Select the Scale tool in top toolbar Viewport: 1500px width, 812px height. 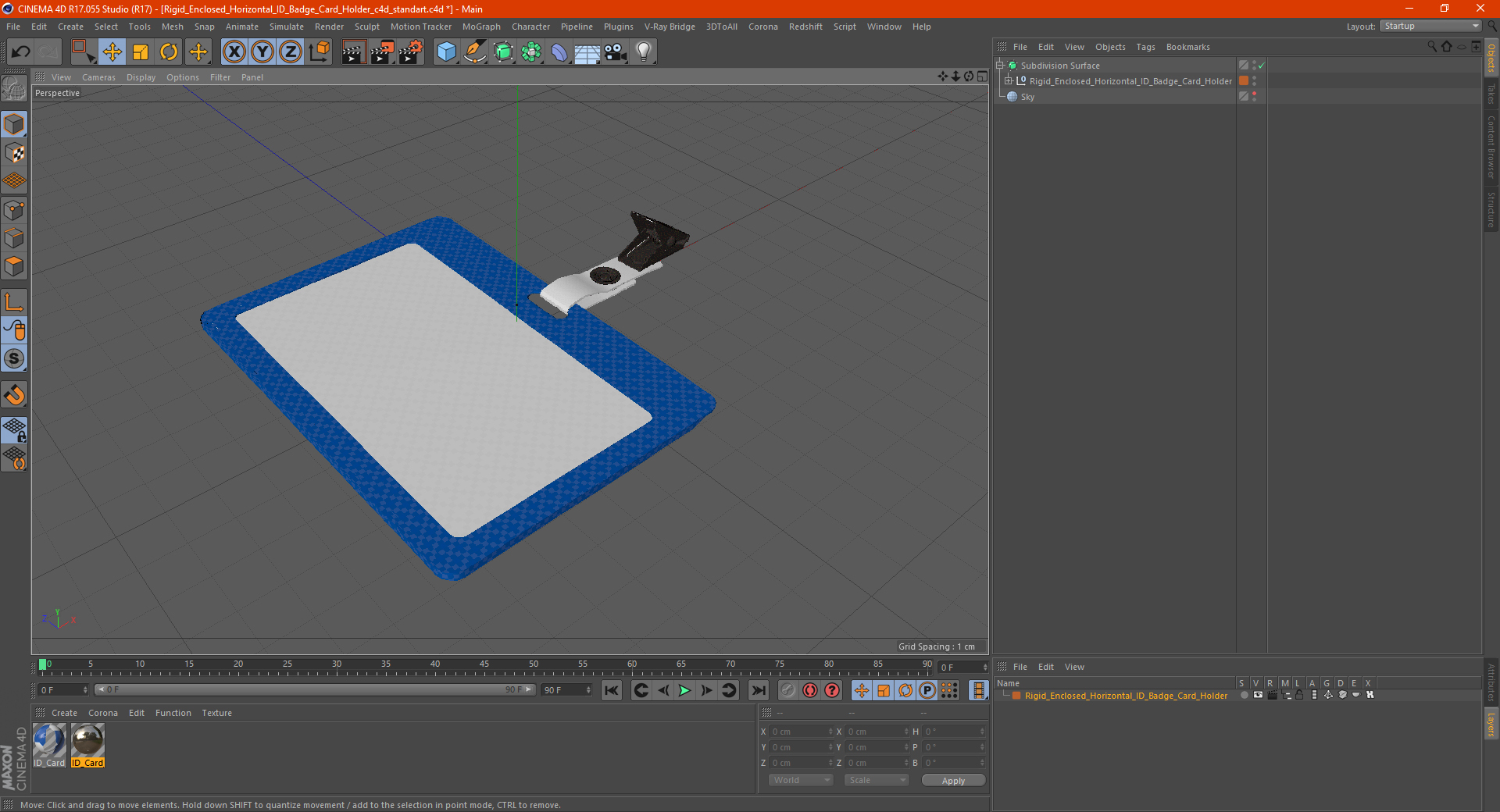141,52
